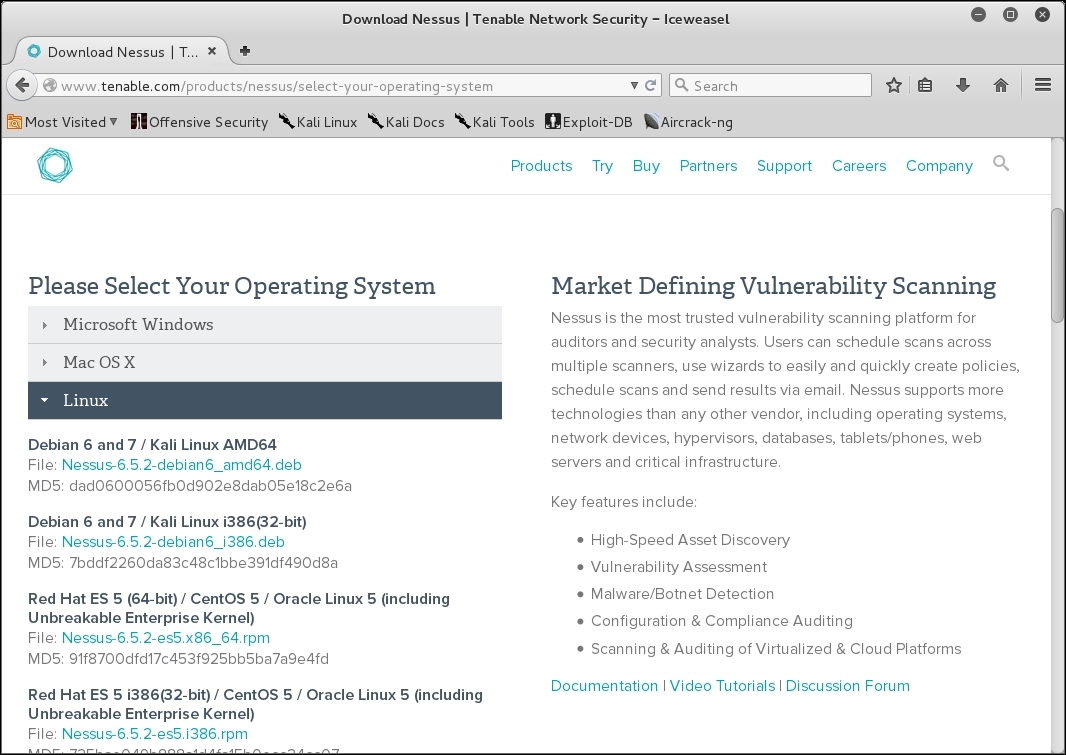
Task: Open the hamburger menu icon
Action: 1043,85
